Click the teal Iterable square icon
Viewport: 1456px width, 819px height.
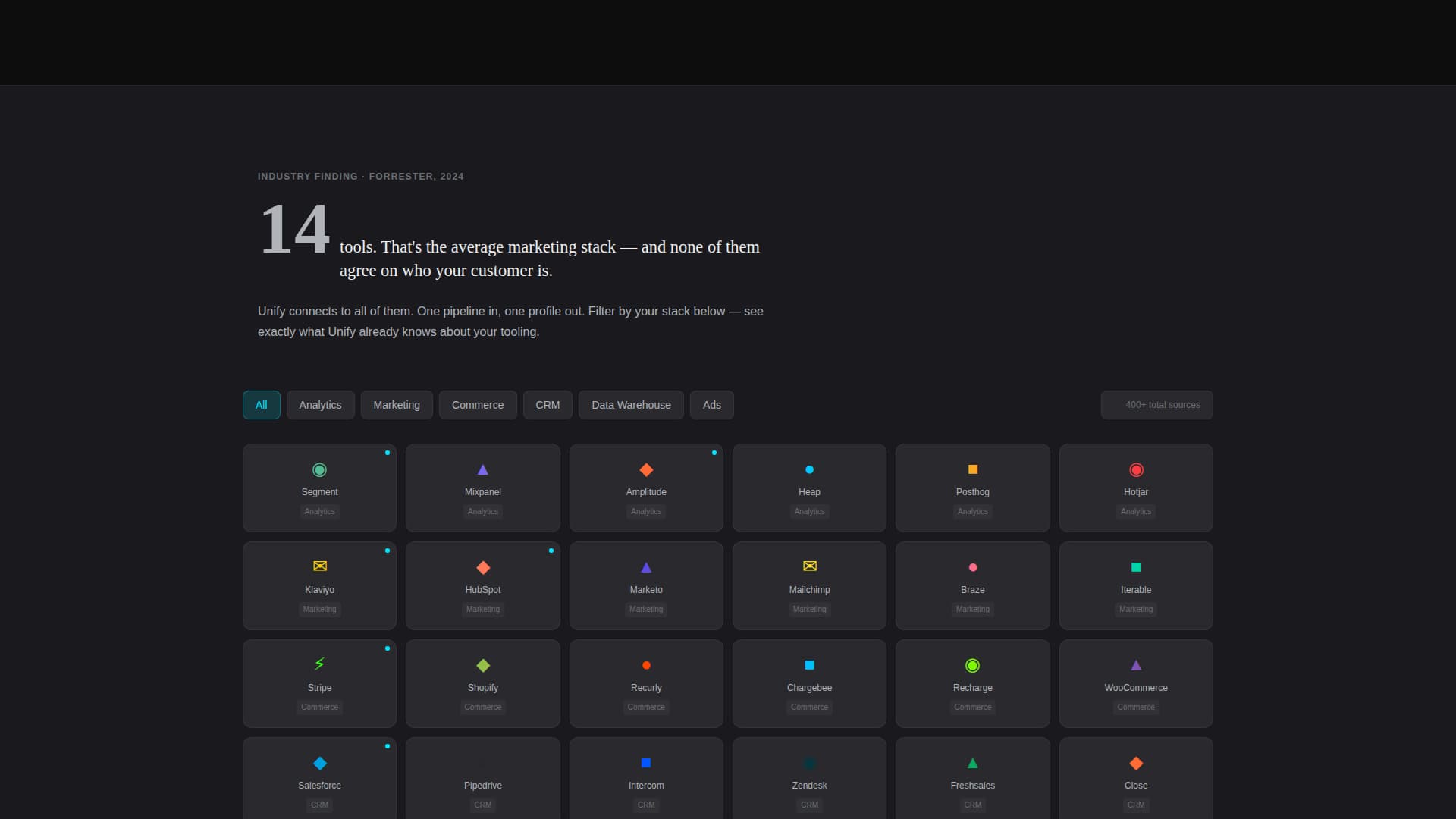tap(1136, 567)
